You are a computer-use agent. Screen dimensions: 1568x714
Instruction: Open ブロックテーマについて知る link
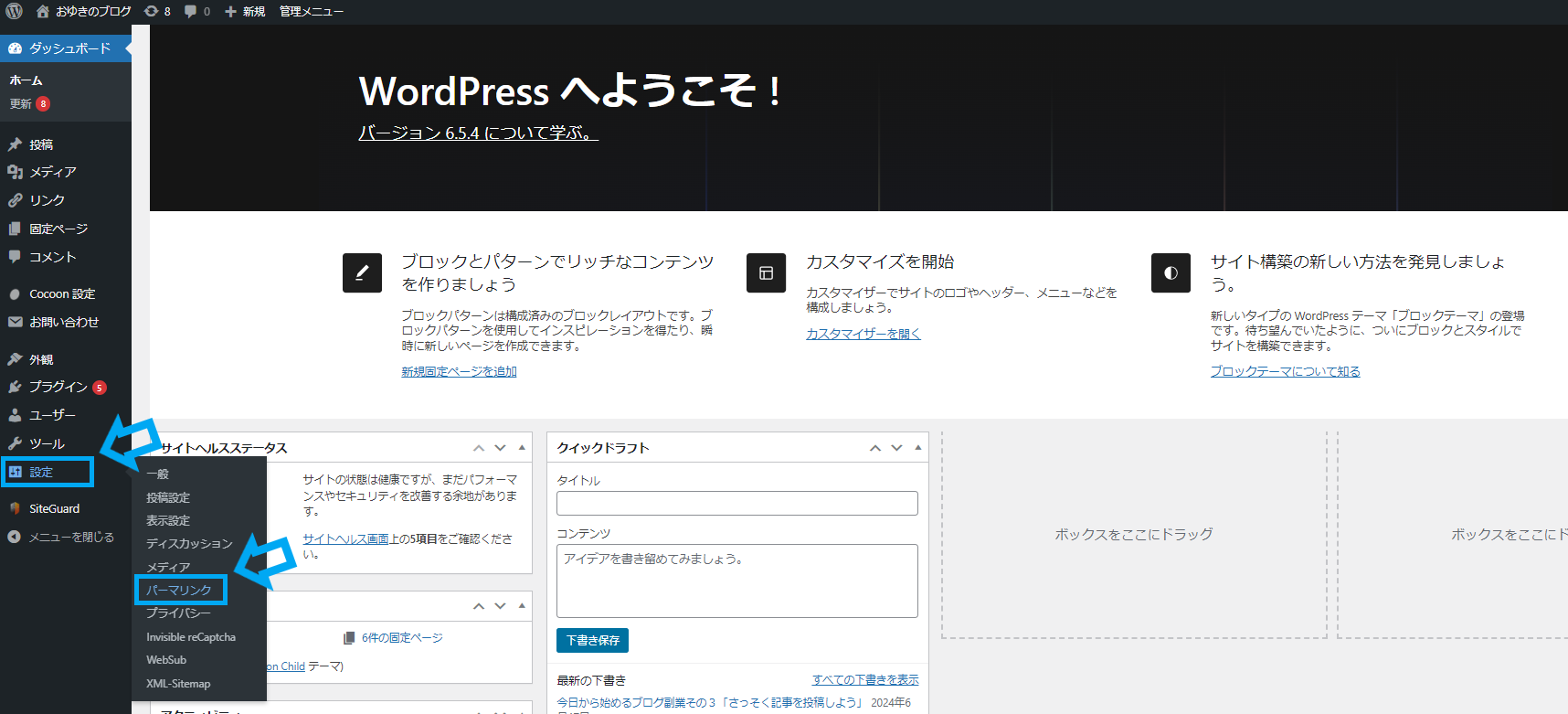[1286, 371]
